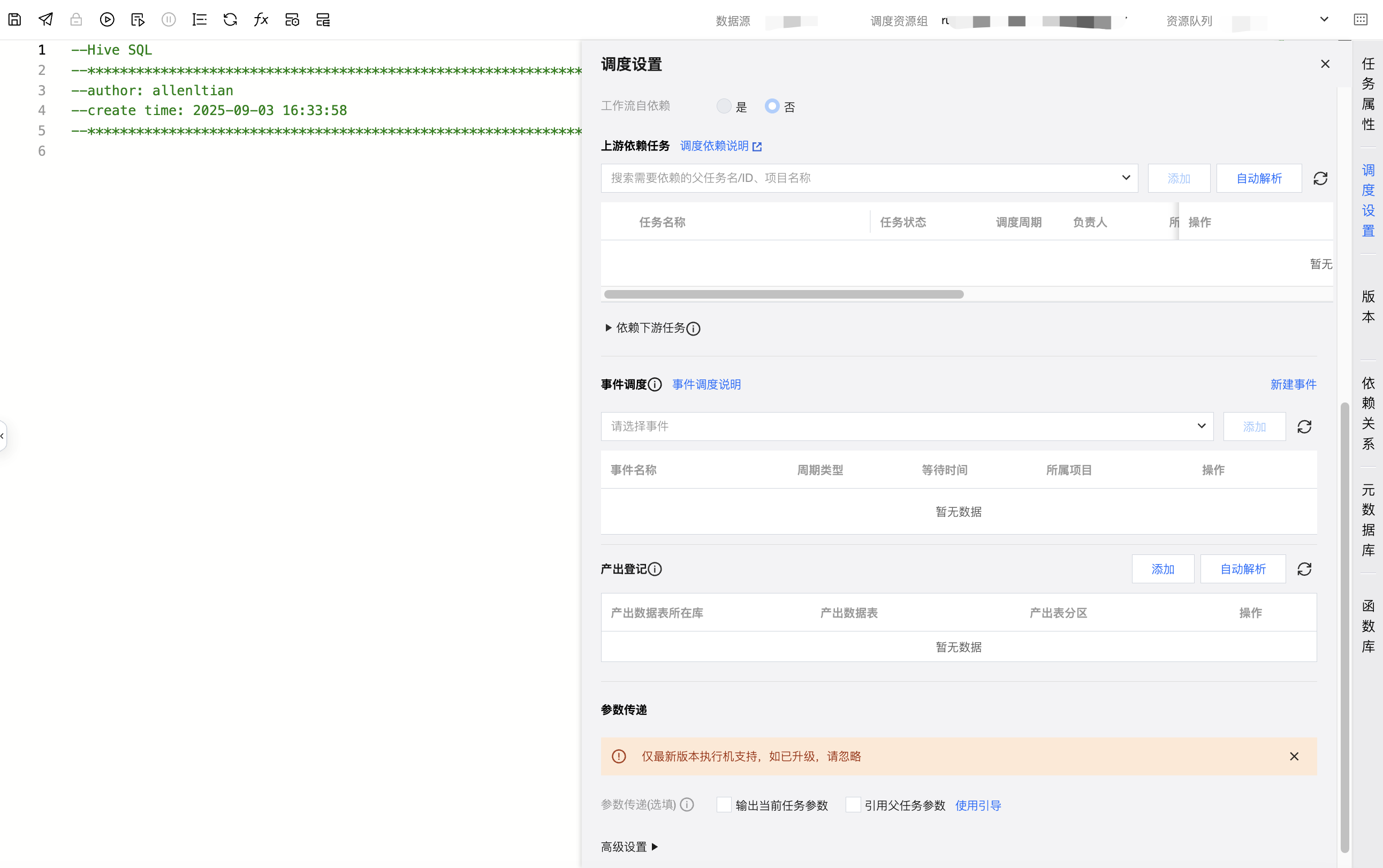Open the 依赖关系 side tab

(x=1368, y=413)
